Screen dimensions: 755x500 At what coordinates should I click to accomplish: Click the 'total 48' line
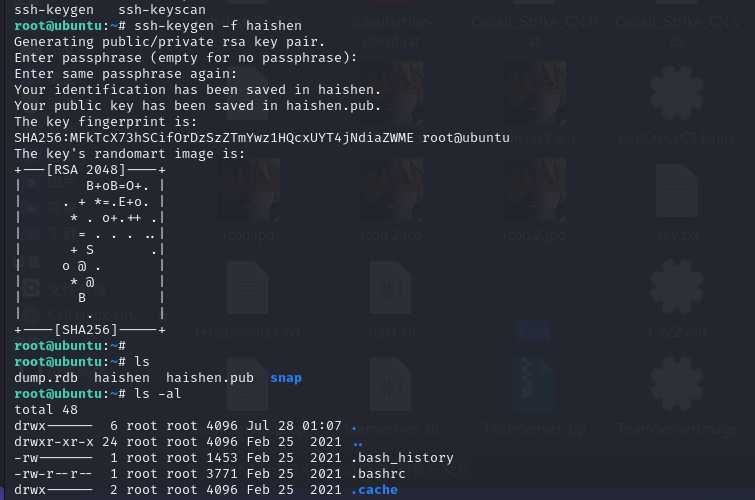click(x=46, y=409)
